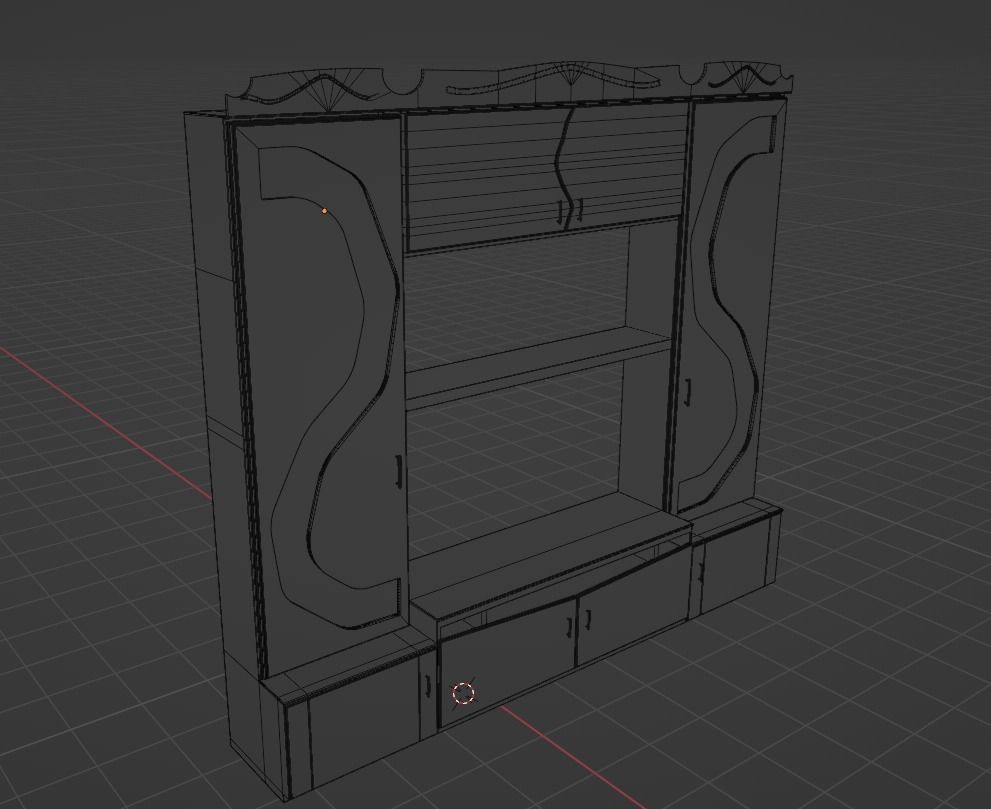Select the orange highlighted vertex on left door
The height and width of the screenshot is (809, 991).
[x=325, y=211]
